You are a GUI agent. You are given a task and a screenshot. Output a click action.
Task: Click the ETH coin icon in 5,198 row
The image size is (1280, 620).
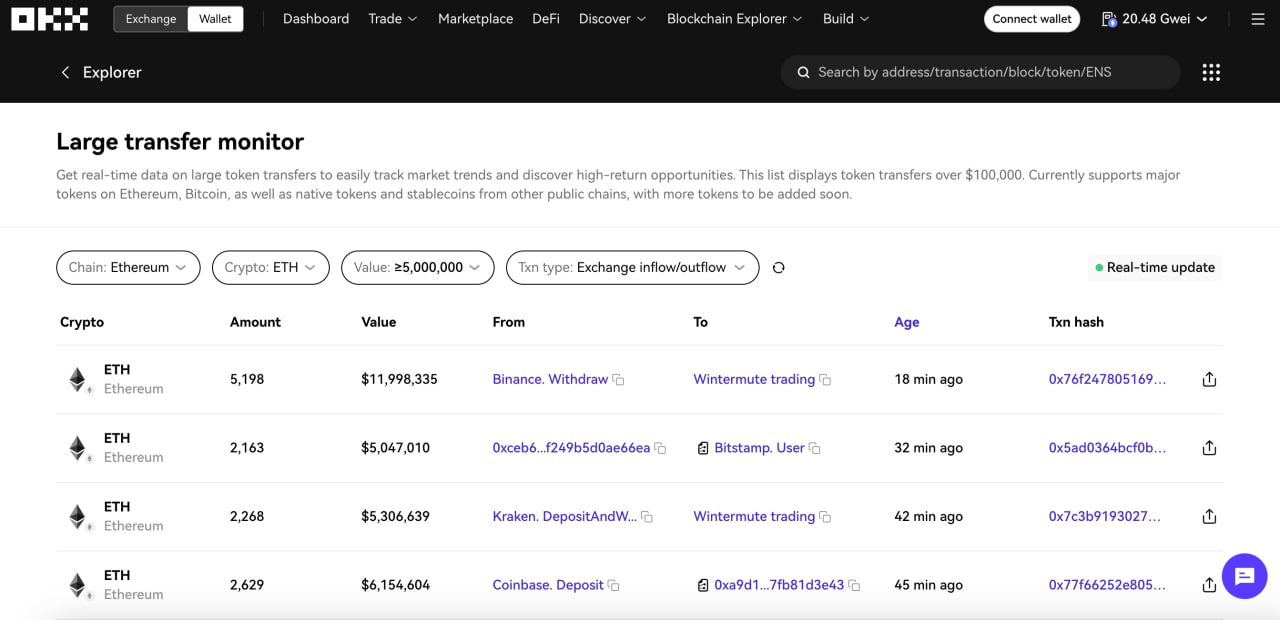[x=78, y=380]
